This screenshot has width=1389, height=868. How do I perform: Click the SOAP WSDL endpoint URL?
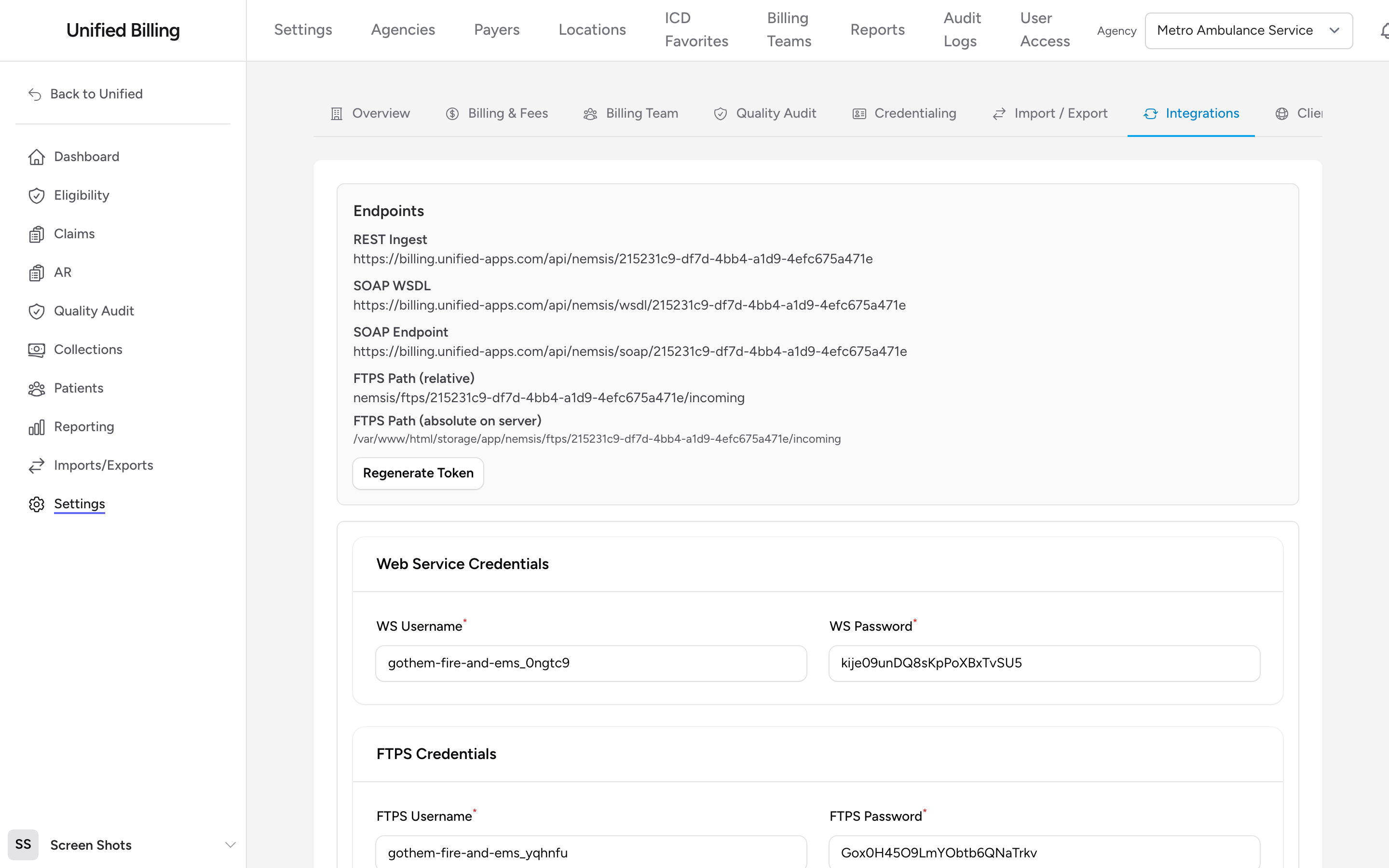point(629,305)
